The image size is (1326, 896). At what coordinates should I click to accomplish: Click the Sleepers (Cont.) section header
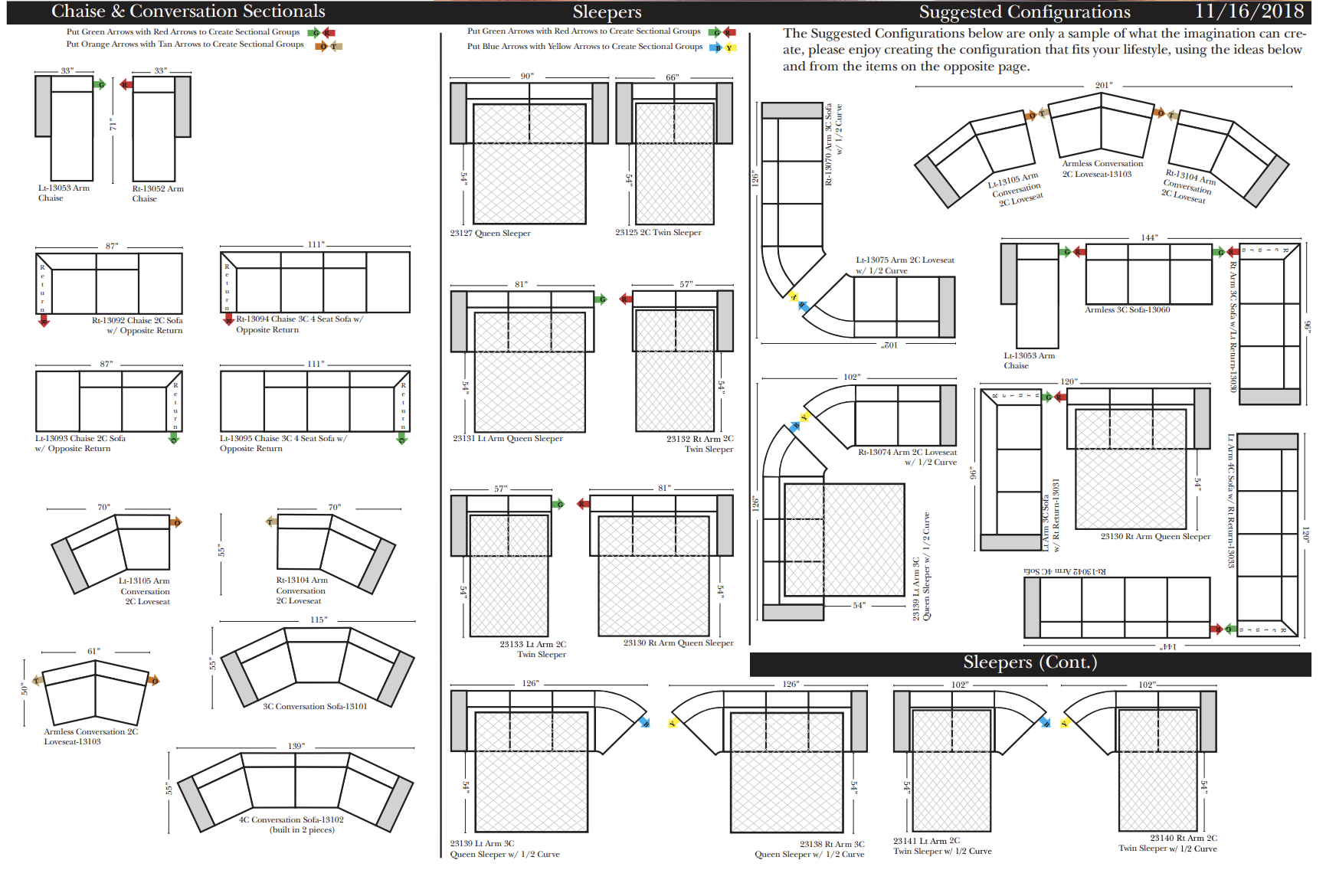(x=1030, y=663)
